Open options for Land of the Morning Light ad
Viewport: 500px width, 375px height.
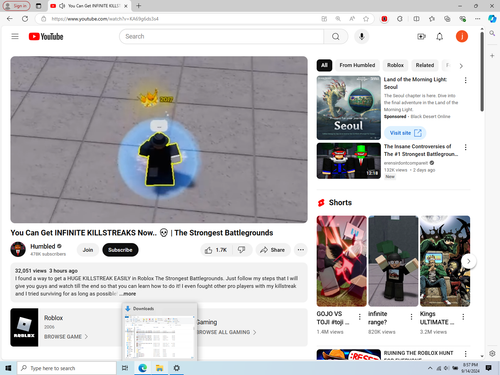click(x=465, y=80)
